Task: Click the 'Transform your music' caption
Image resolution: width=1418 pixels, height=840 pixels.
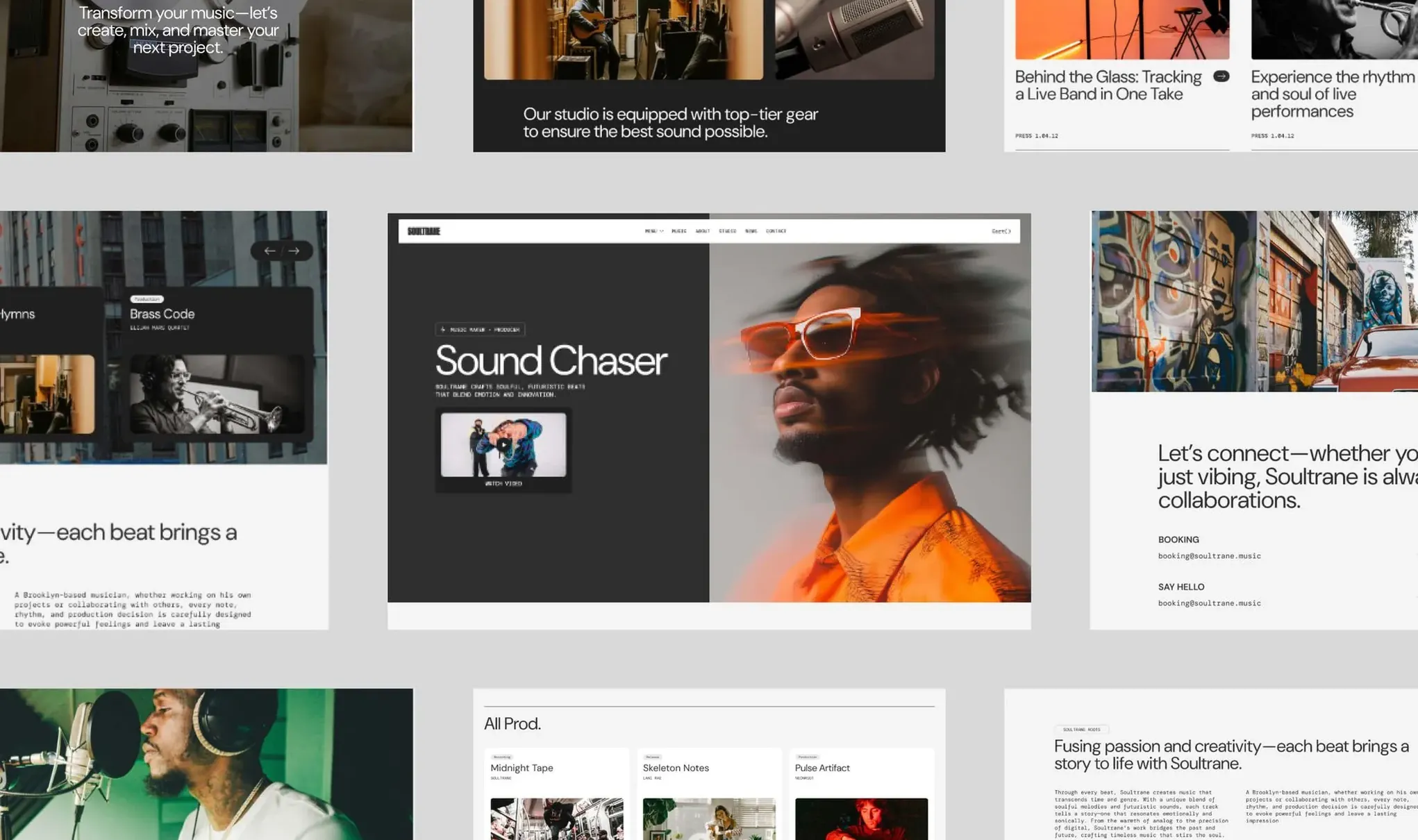Action: click(x=178, y=30)
